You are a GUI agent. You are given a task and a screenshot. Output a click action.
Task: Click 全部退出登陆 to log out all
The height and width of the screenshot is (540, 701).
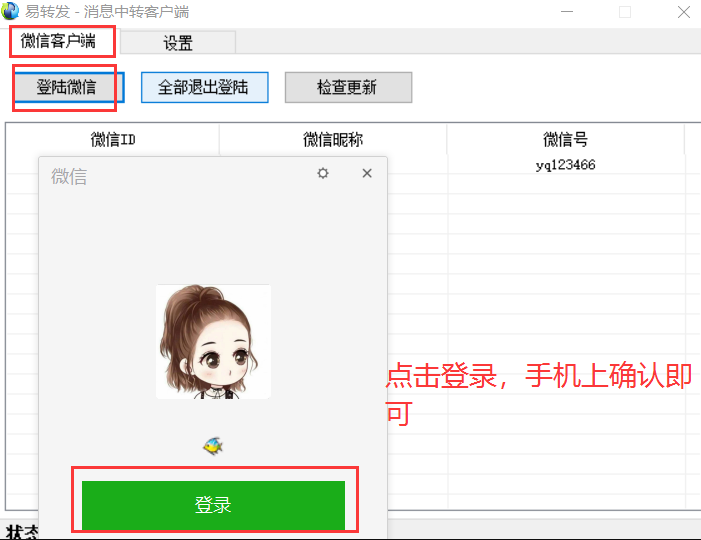click(204, 87)
